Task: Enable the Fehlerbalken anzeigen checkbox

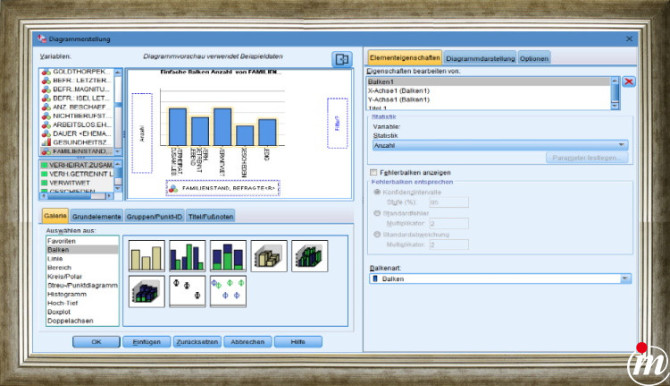Action: (x=374, y=172)
